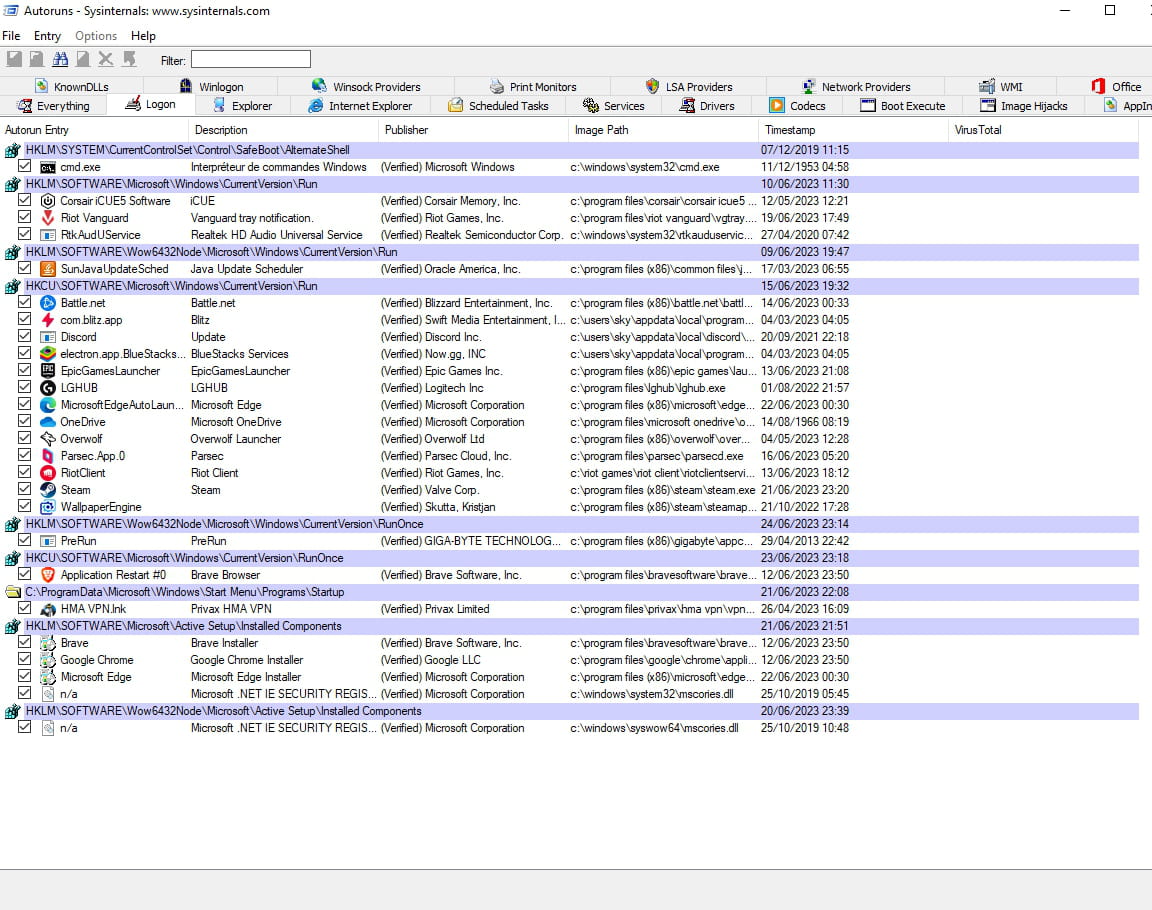Click the '(Verified) Logitech Inc' publisher cell
The image size is (1152, 910).
pos(432,388)
